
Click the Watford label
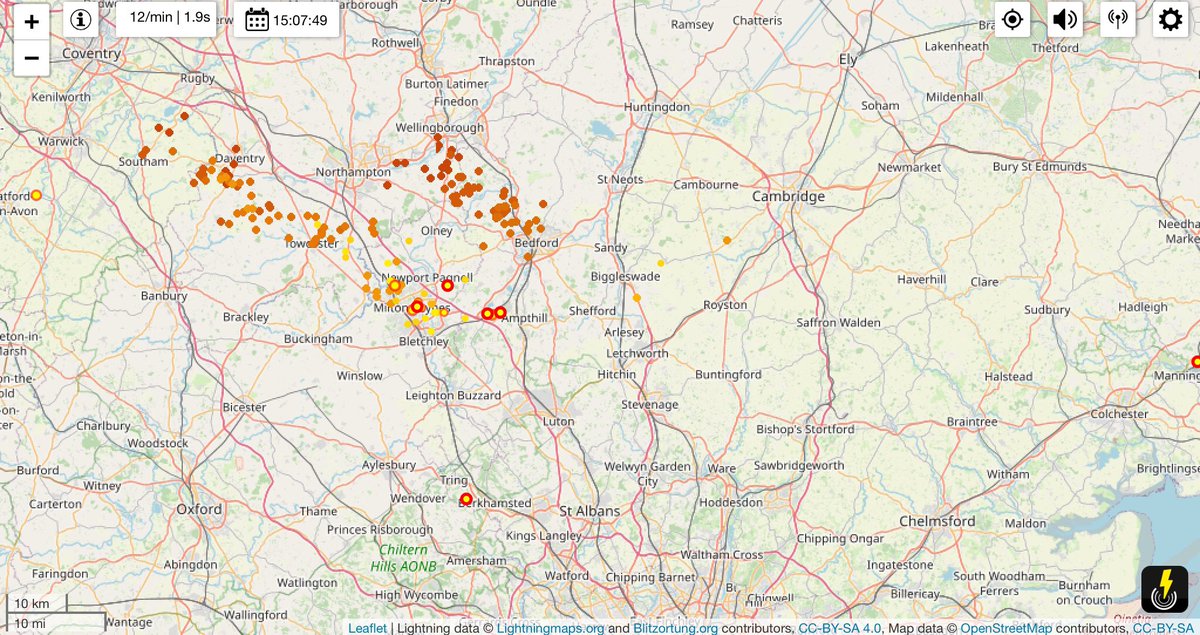(567, 576)
